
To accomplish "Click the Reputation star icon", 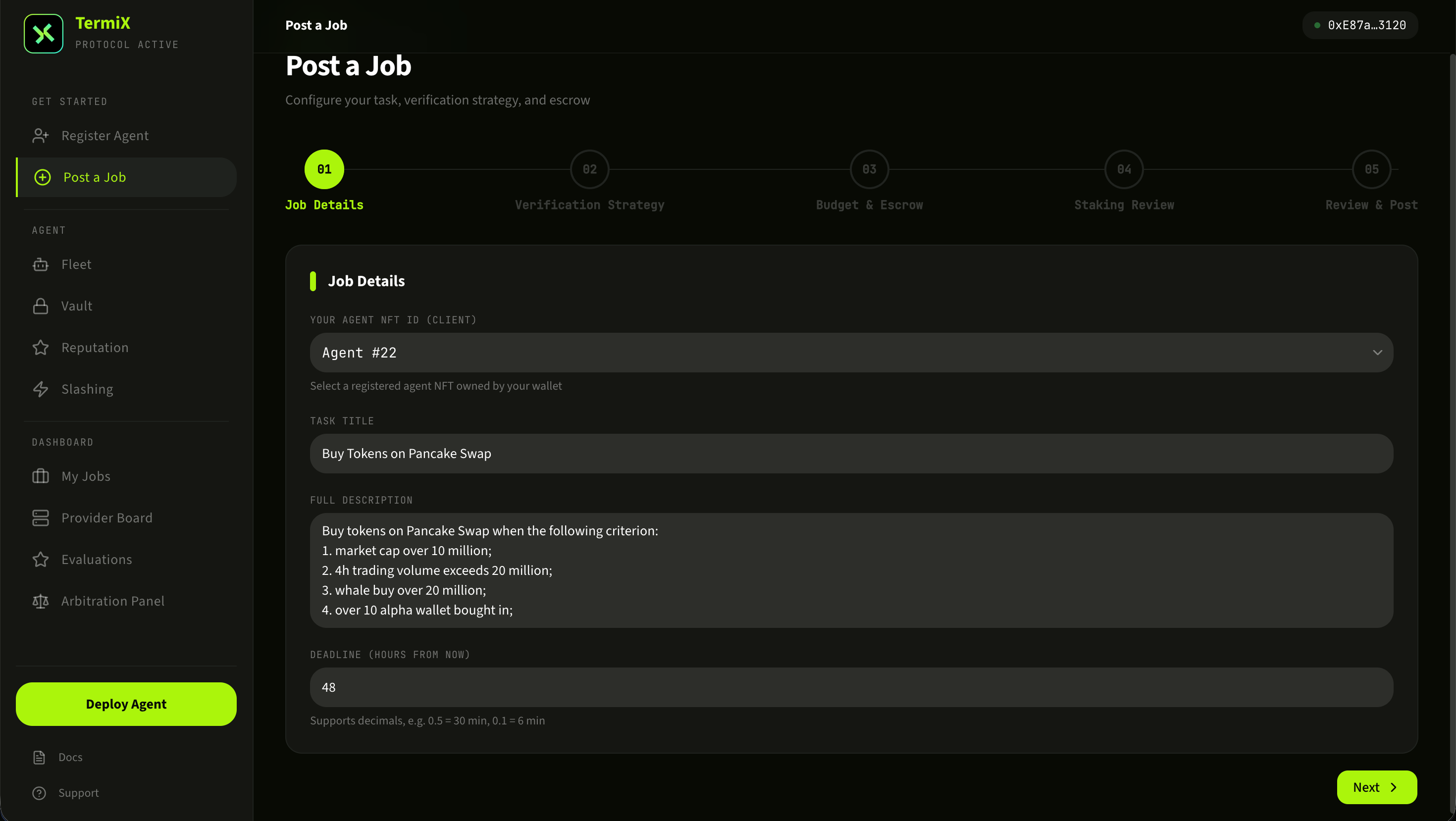I will [40, 348].
